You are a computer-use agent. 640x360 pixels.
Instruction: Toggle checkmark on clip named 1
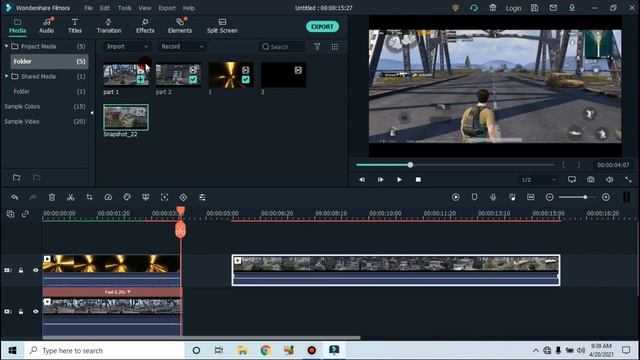point(245,80)
